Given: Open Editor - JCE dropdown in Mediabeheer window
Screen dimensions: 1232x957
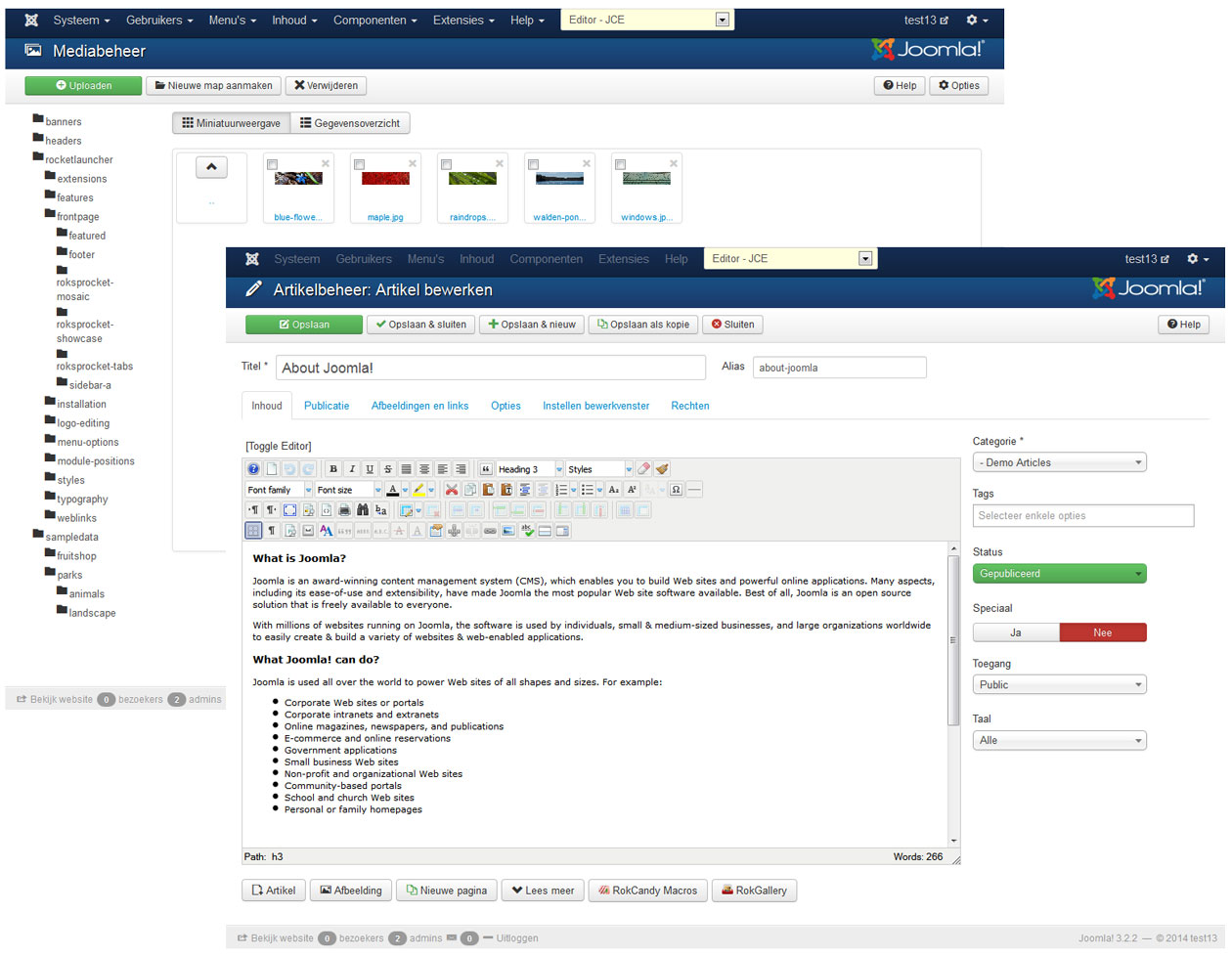Looking at the screenshot, I should coord(646,20).
